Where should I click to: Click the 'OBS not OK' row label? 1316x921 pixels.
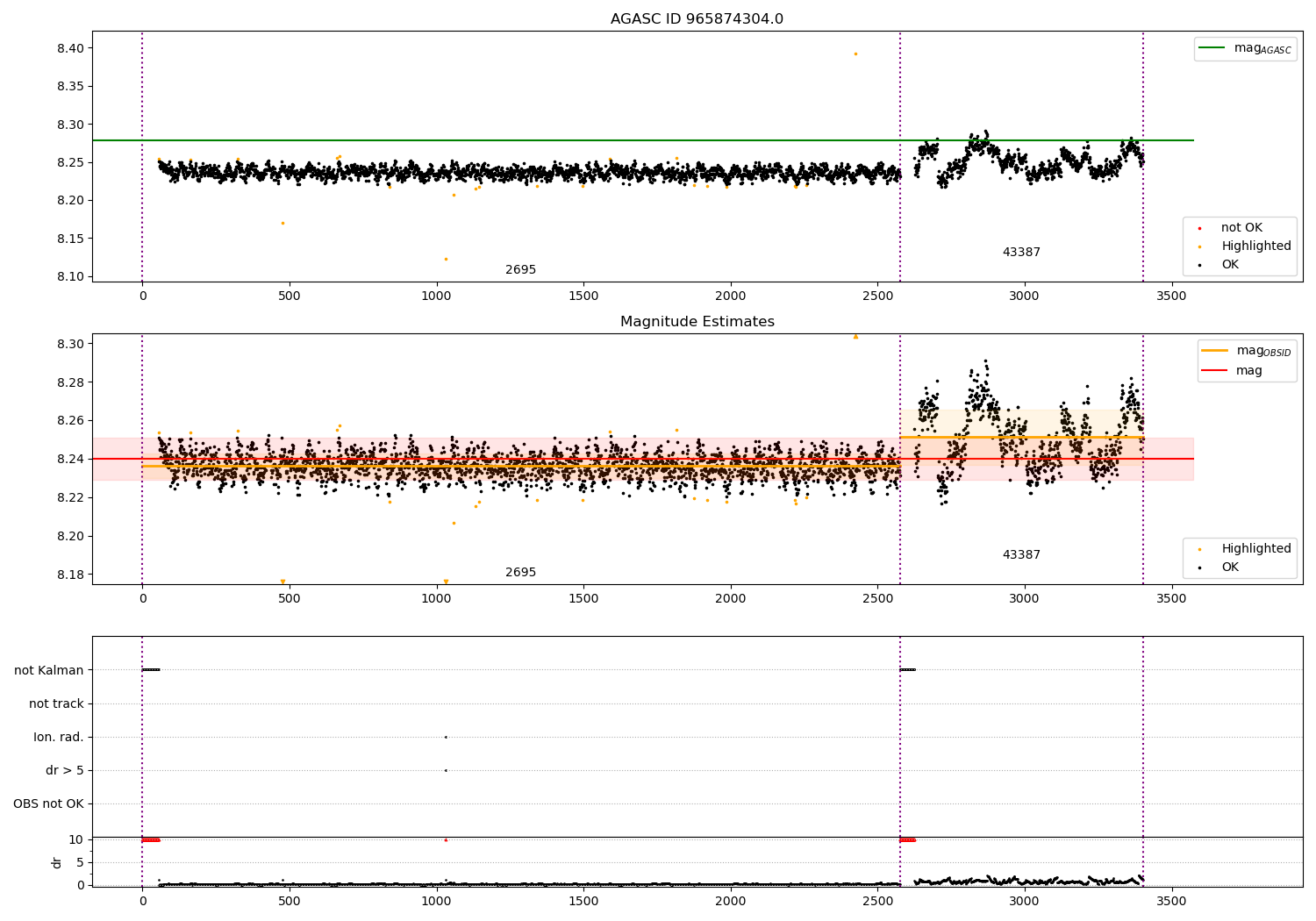click(48, 803)
